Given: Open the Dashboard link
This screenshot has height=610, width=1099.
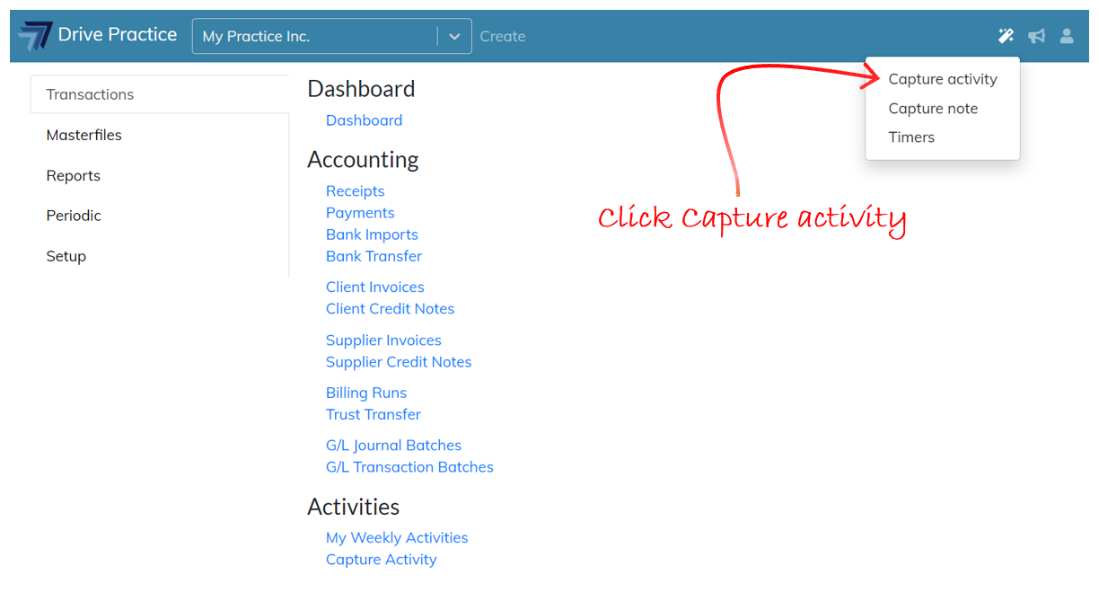Looking at the screenshot, I should (364, 120).
